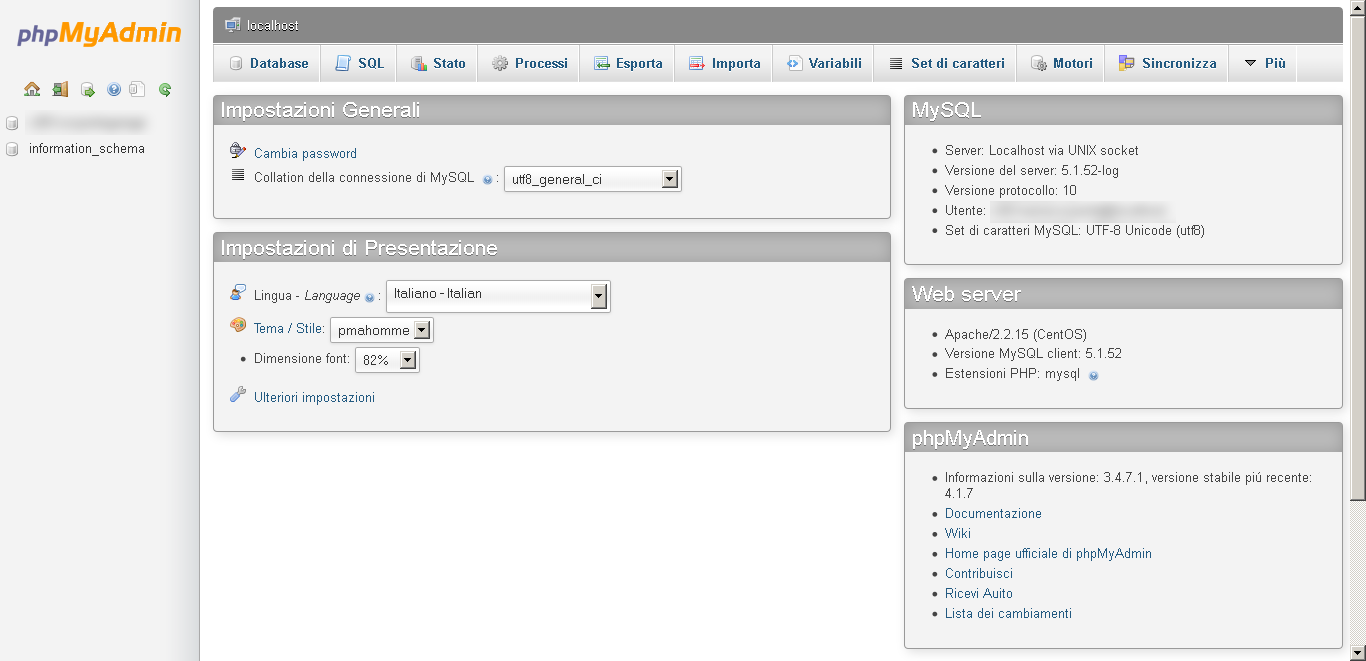This screenshot has width=1366, height=661.
Task: Open Home page ufficiale di phpMyAdmin link
Action: 1048,553
